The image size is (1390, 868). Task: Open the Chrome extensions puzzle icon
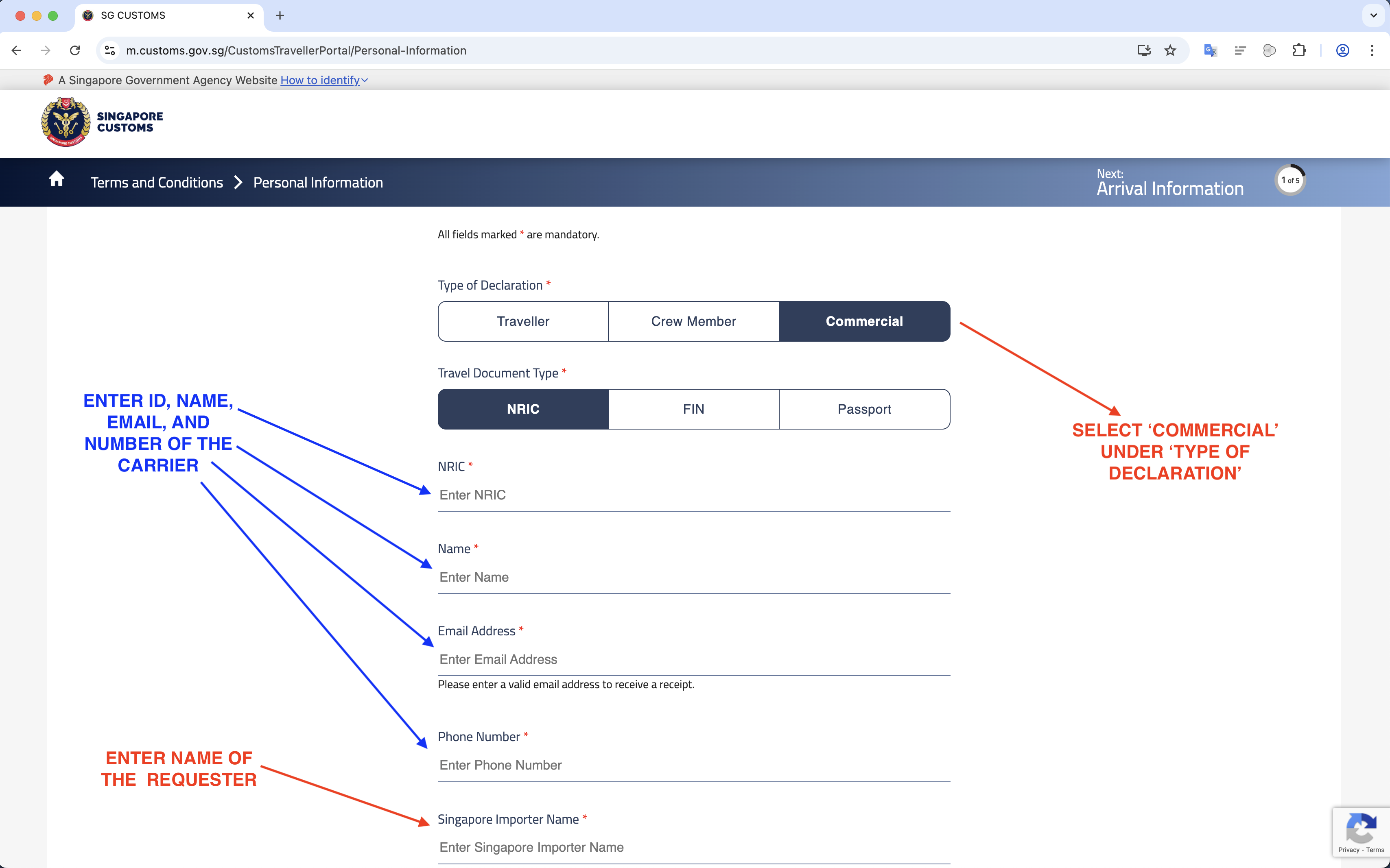[1299, 50]
